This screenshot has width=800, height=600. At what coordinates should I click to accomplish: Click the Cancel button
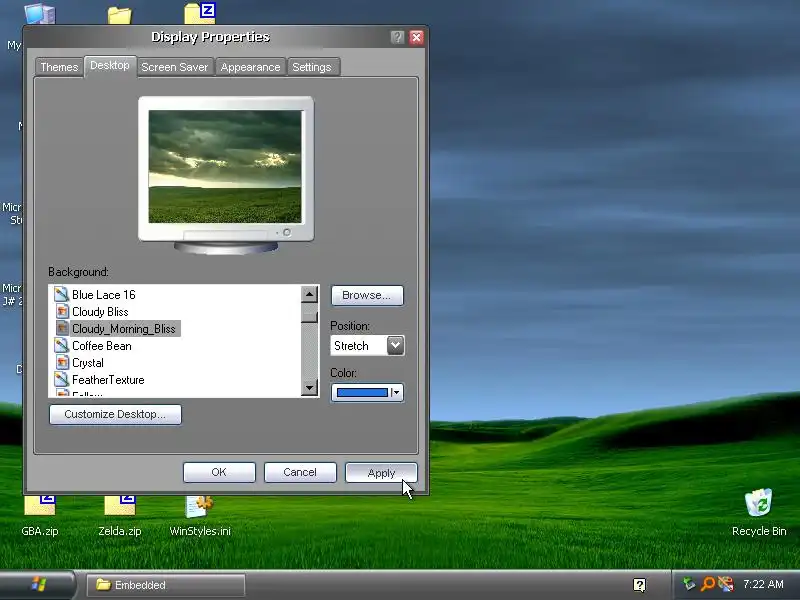[300, 472]
